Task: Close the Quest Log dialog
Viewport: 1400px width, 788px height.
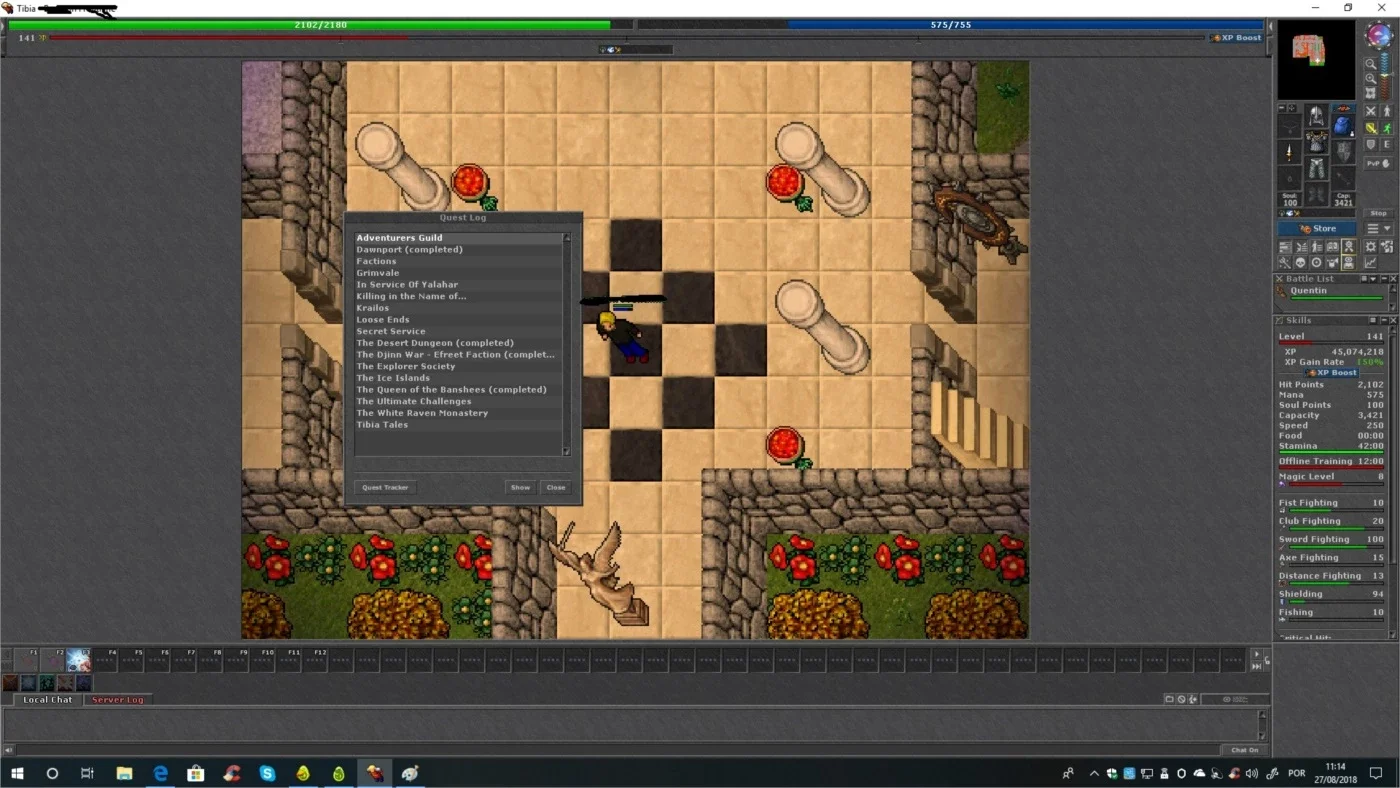Action: [556, 488]
